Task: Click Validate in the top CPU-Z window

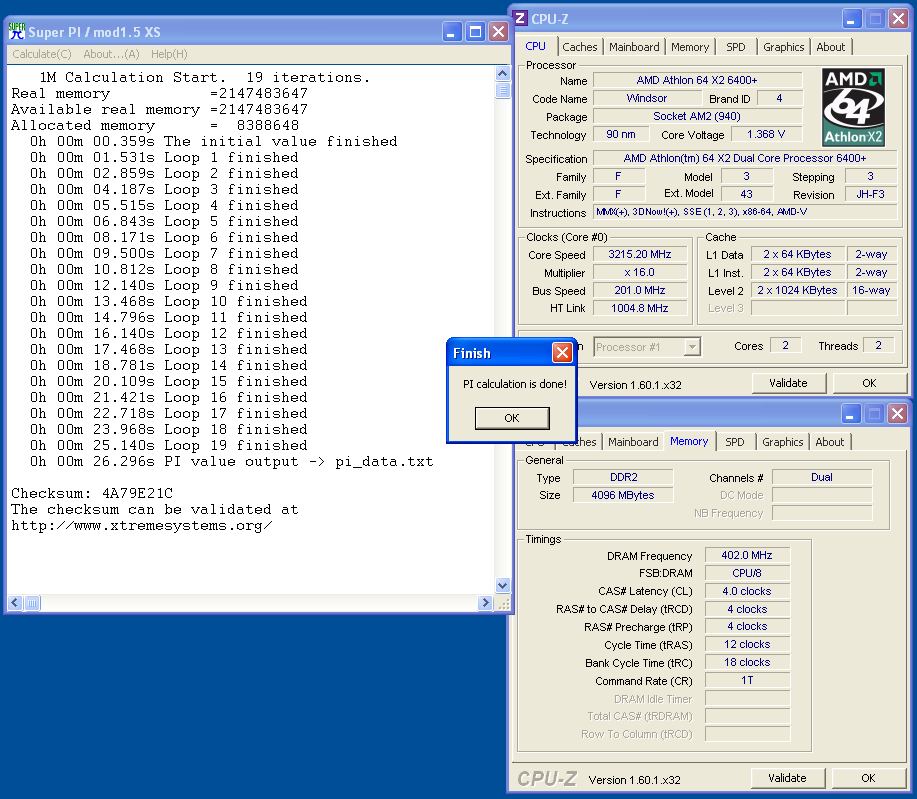Action: pyautogui.click(x=788, y=383)
